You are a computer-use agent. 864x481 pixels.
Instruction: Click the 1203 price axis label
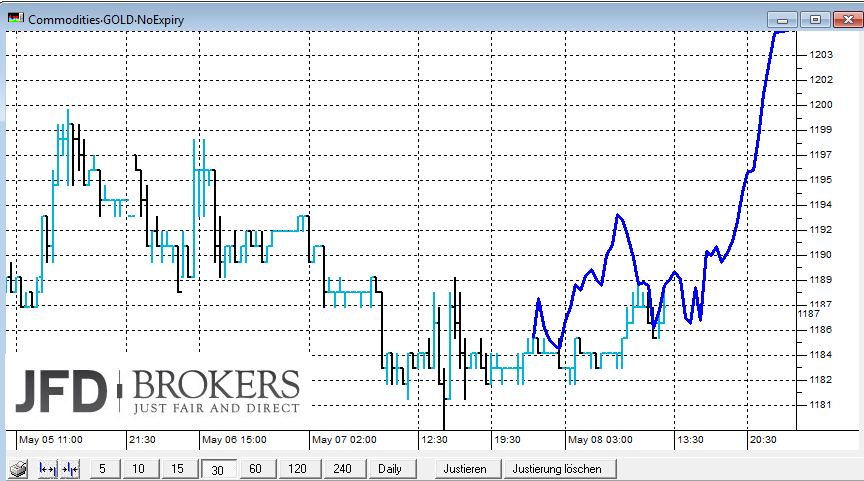click(x=821, y=55)
